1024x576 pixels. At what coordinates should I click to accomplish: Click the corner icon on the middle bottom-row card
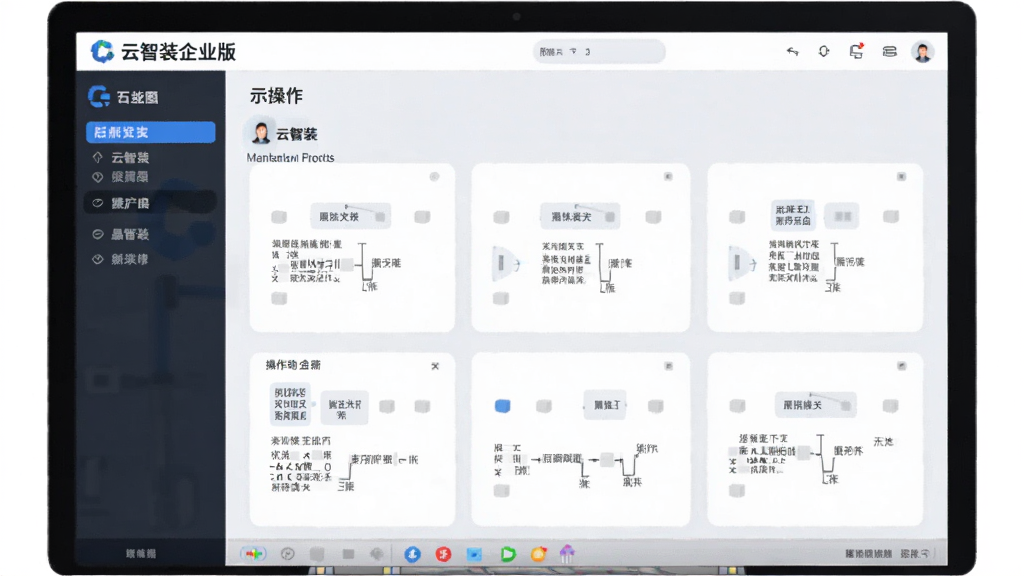tap(668, 366)
